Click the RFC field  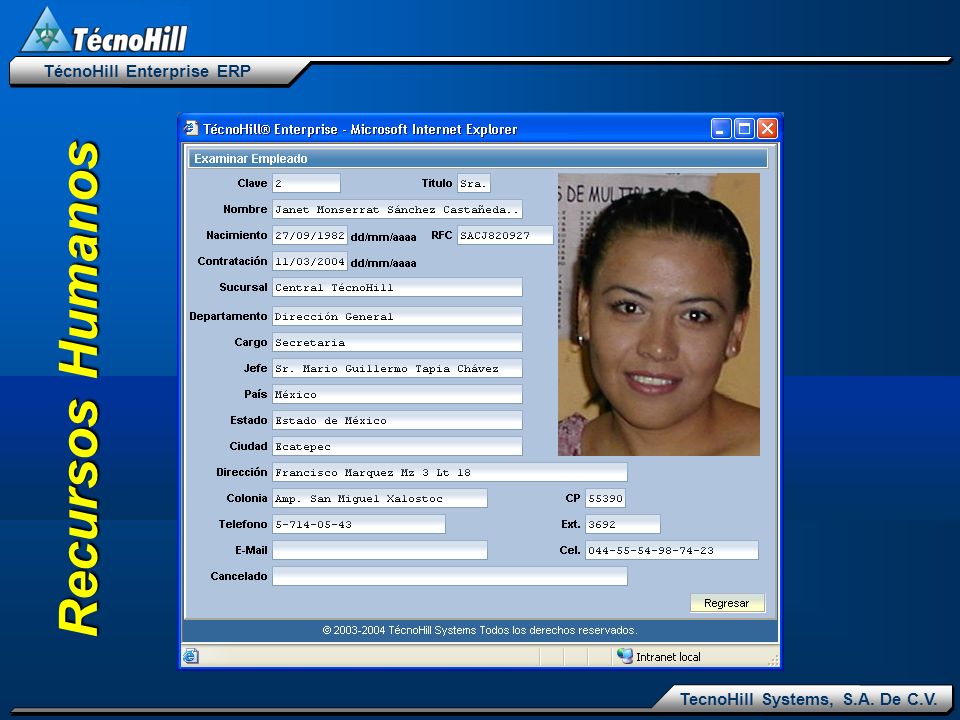(x=505, y=235)
